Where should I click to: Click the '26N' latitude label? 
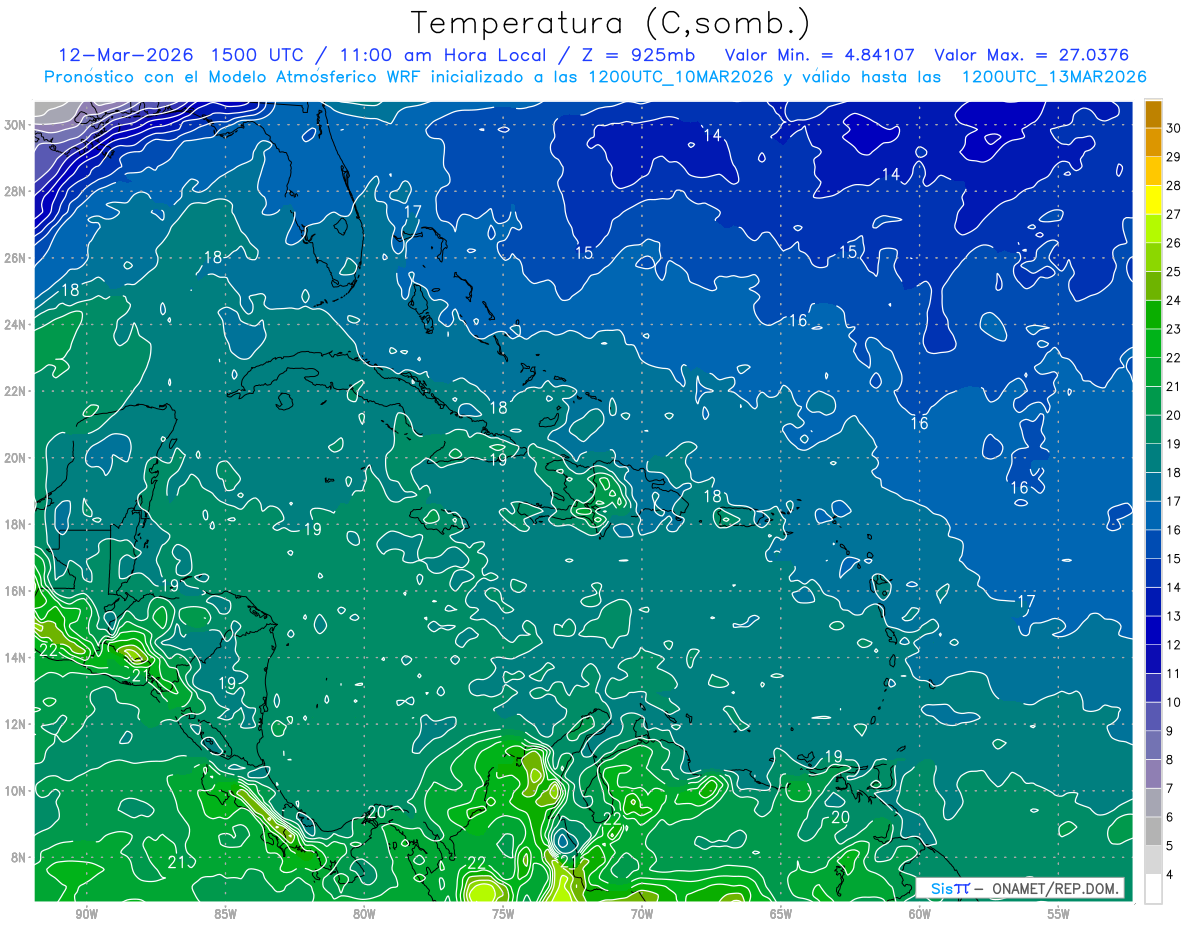[16, 258]
